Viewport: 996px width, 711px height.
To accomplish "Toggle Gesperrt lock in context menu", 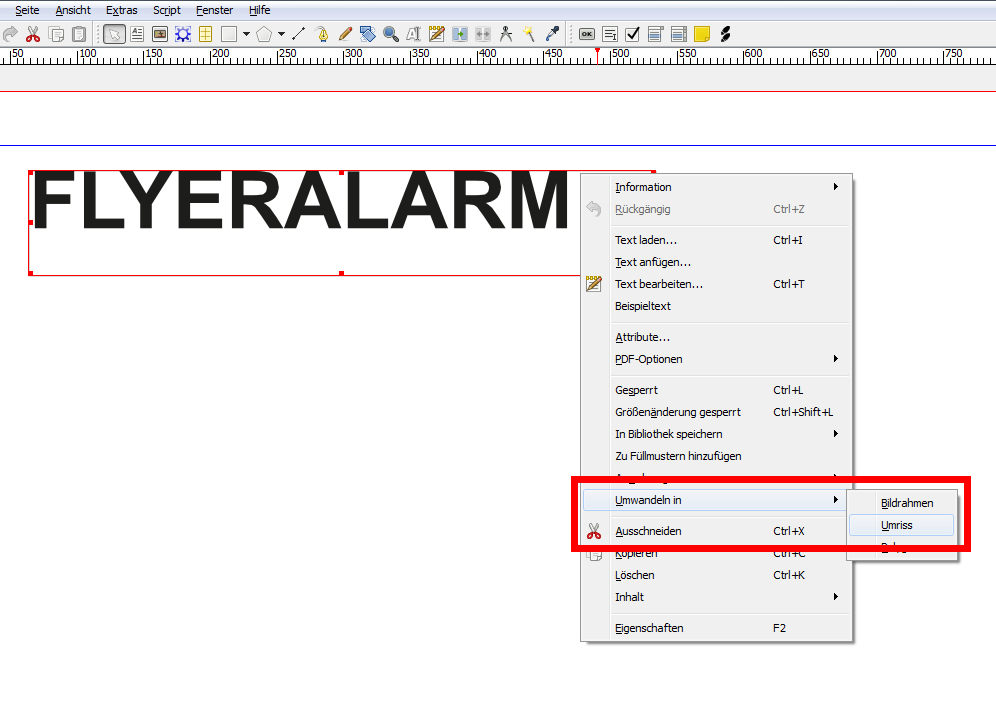I will (x=636, y=390).
